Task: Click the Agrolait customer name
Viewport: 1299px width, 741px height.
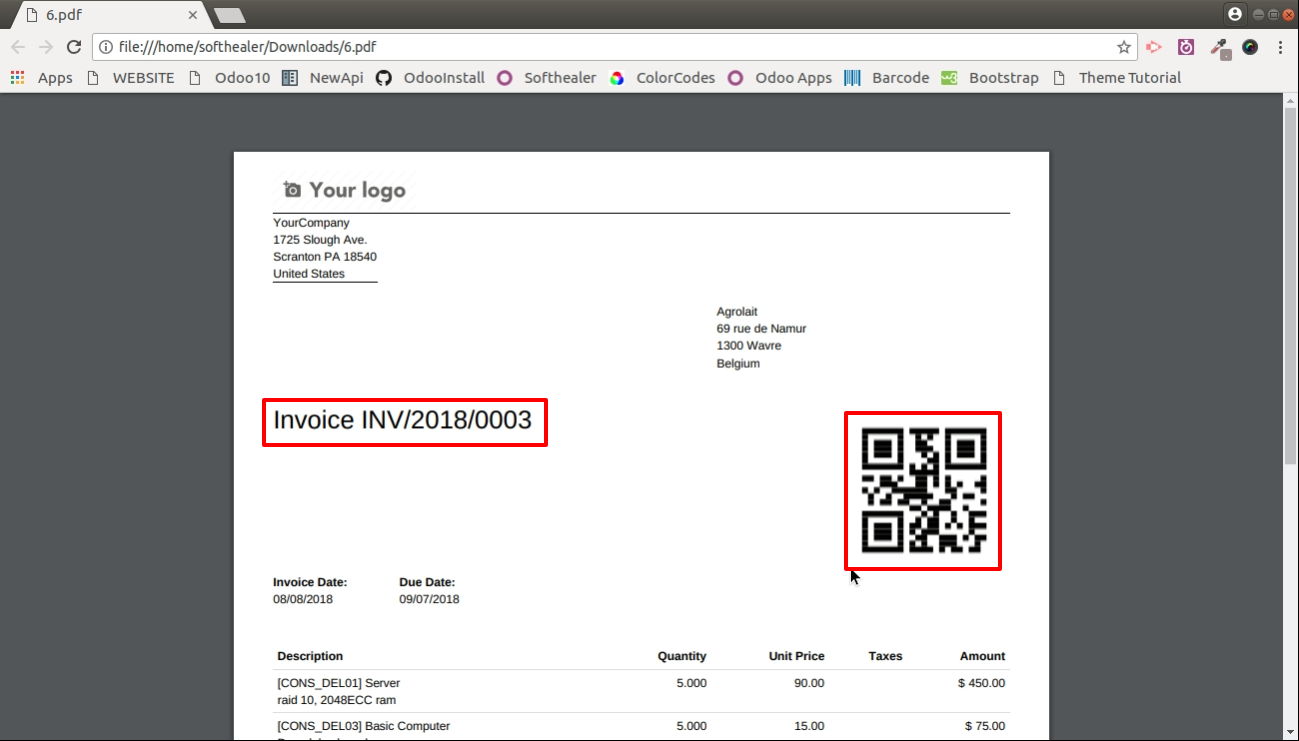Action: tap(737, 312)
